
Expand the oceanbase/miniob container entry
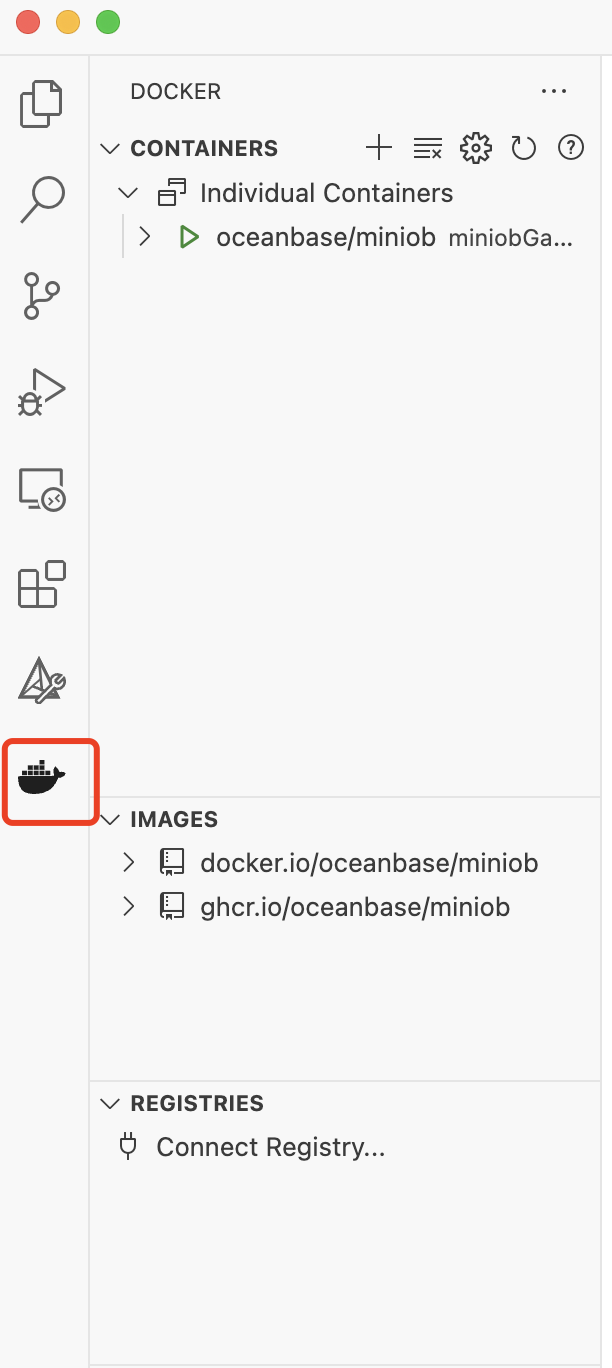point(145,237)
